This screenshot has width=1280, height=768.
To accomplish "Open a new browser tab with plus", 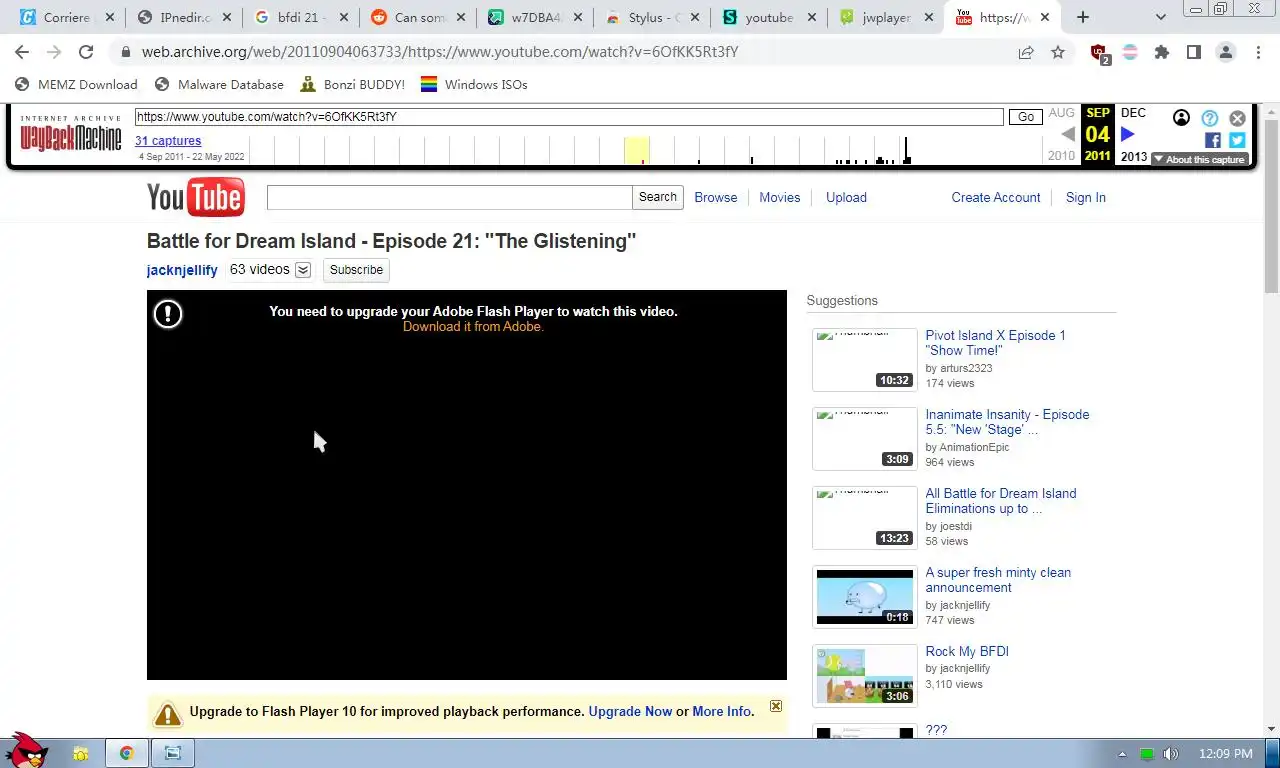I will pyautogui.click(x=1083, y=17).
